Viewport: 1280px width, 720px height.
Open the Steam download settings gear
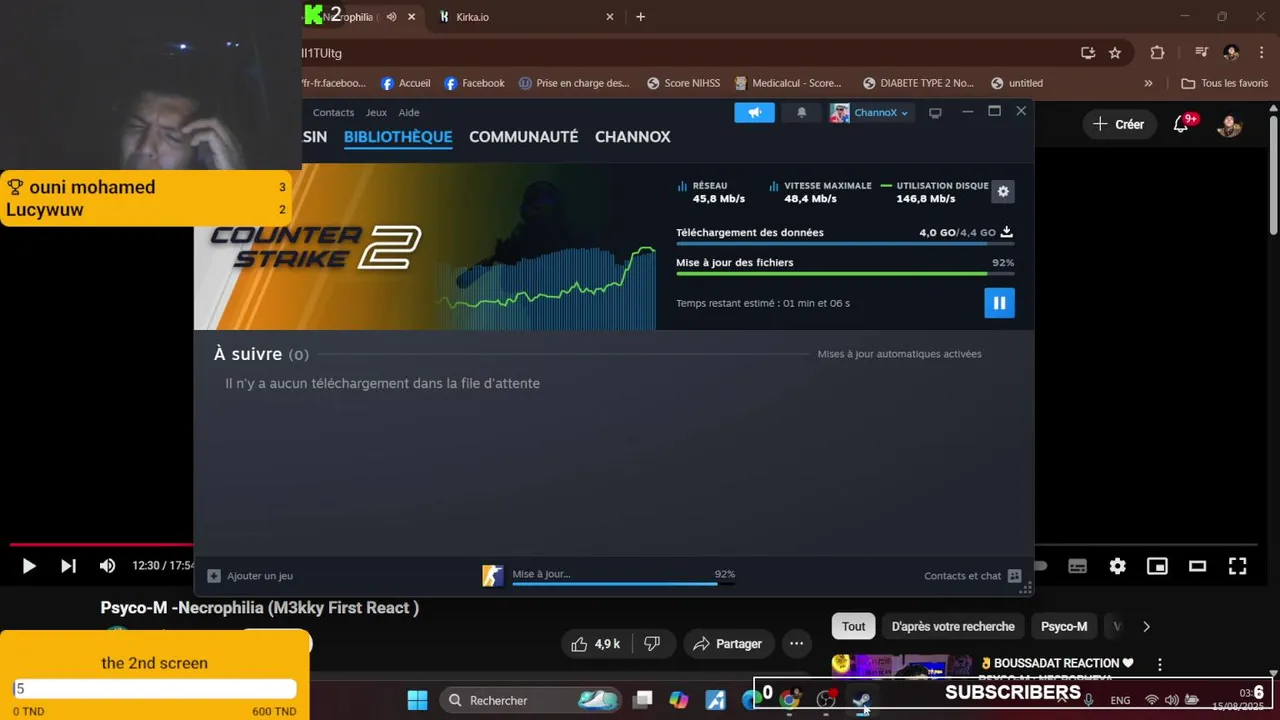[1003, 192]
